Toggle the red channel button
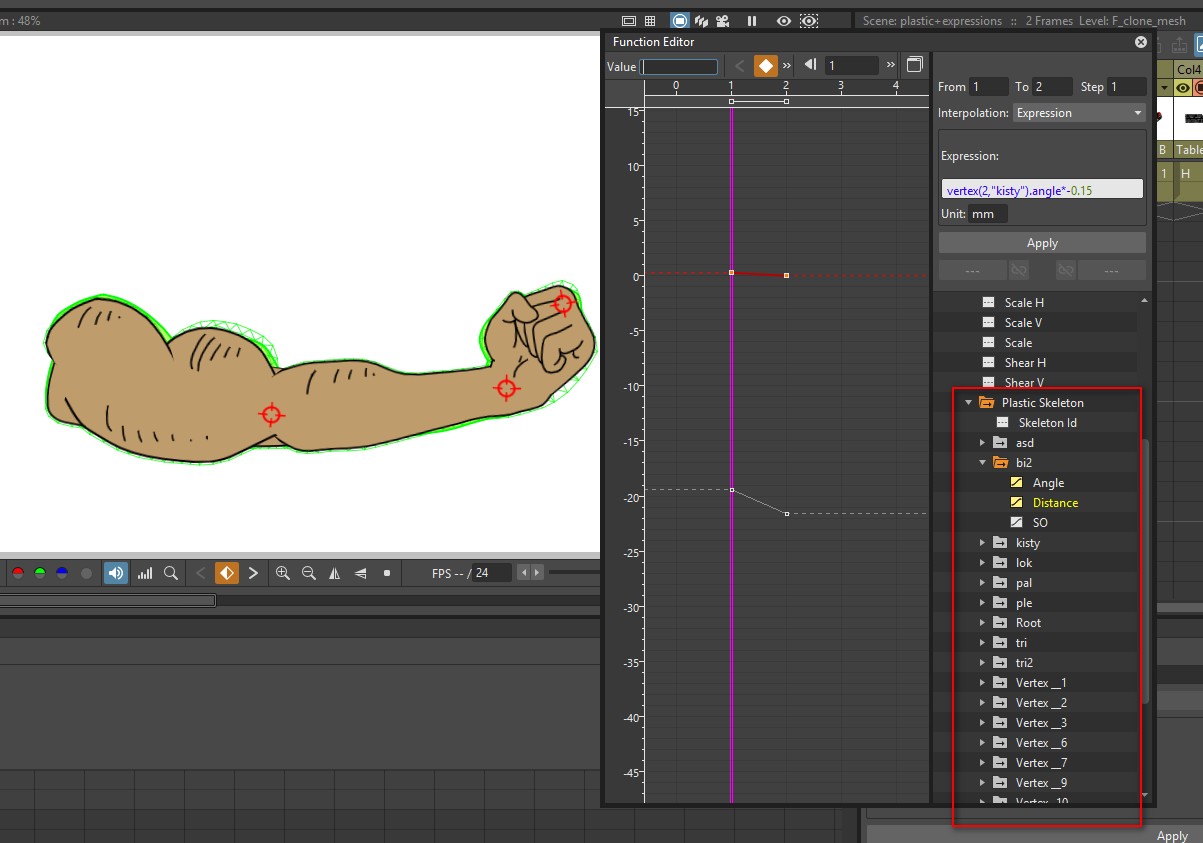The height and width of the screenshot is (843, 1203). click(x=17, y=573)
